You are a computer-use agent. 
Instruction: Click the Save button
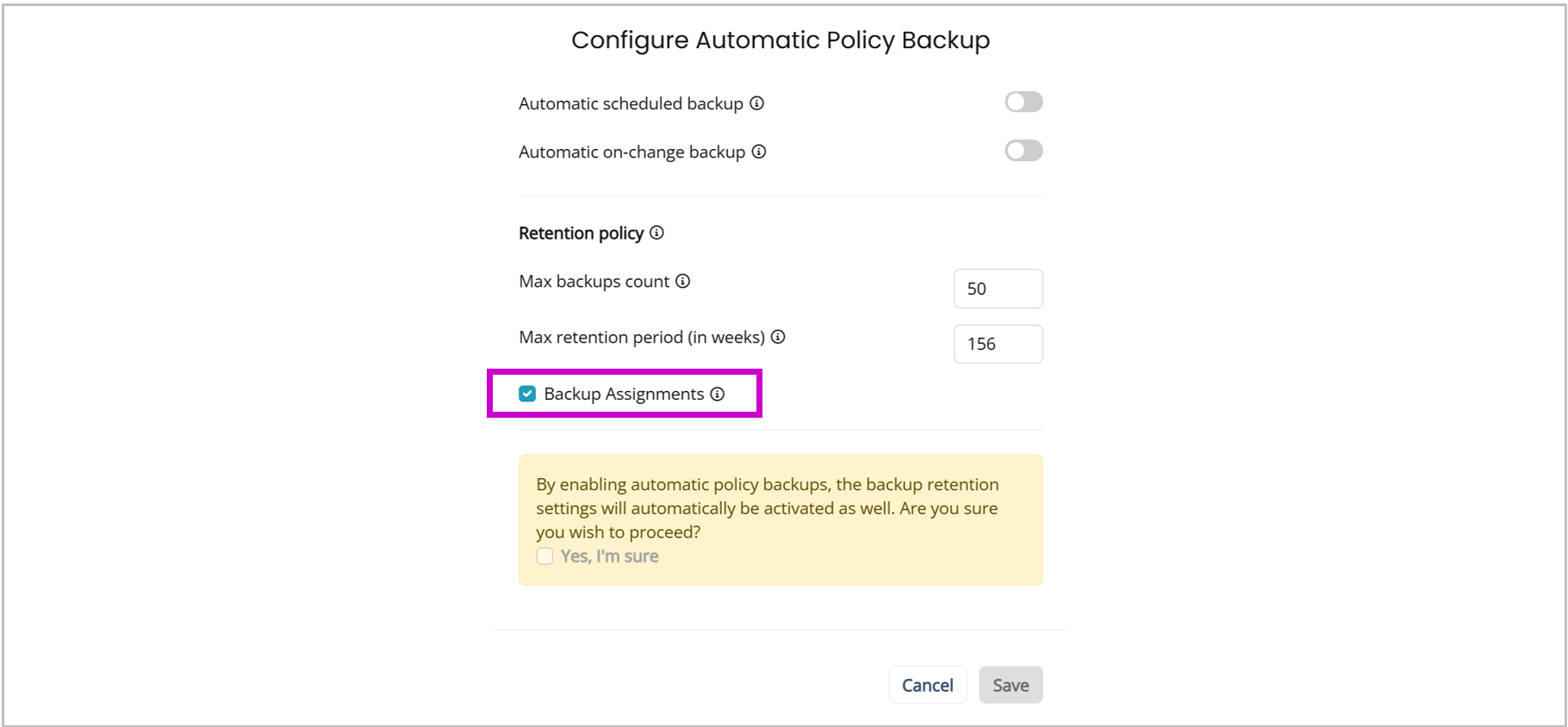click(x=1010, y=685)
